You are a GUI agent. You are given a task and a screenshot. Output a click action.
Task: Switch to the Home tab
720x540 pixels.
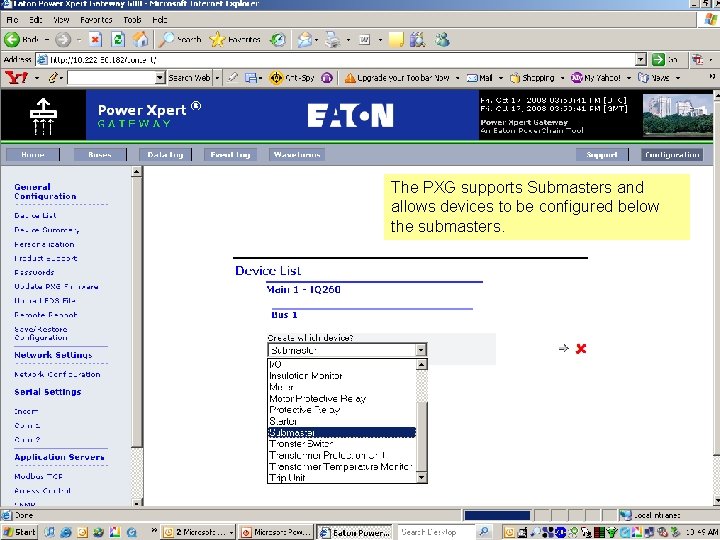tap(33, 155)
